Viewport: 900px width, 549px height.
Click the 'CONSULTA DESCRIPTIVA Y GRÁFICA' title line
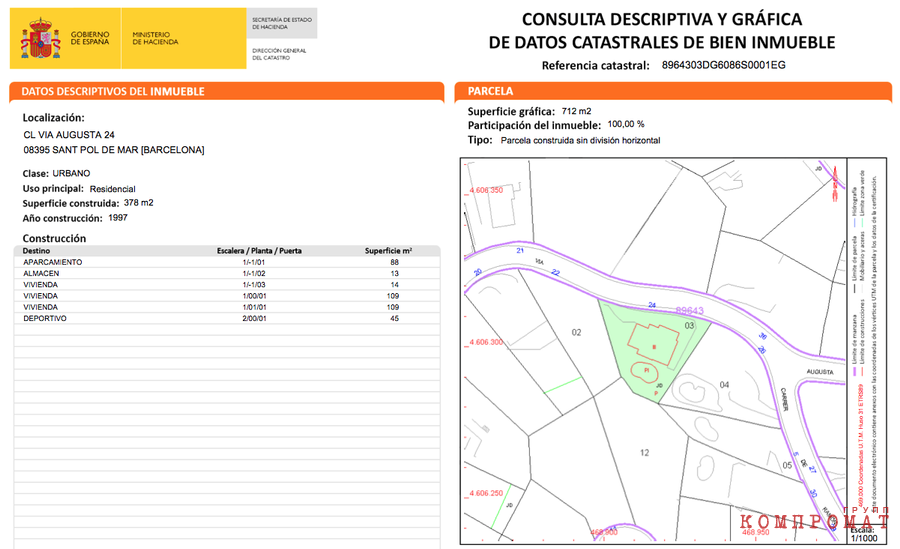point(662,20)
